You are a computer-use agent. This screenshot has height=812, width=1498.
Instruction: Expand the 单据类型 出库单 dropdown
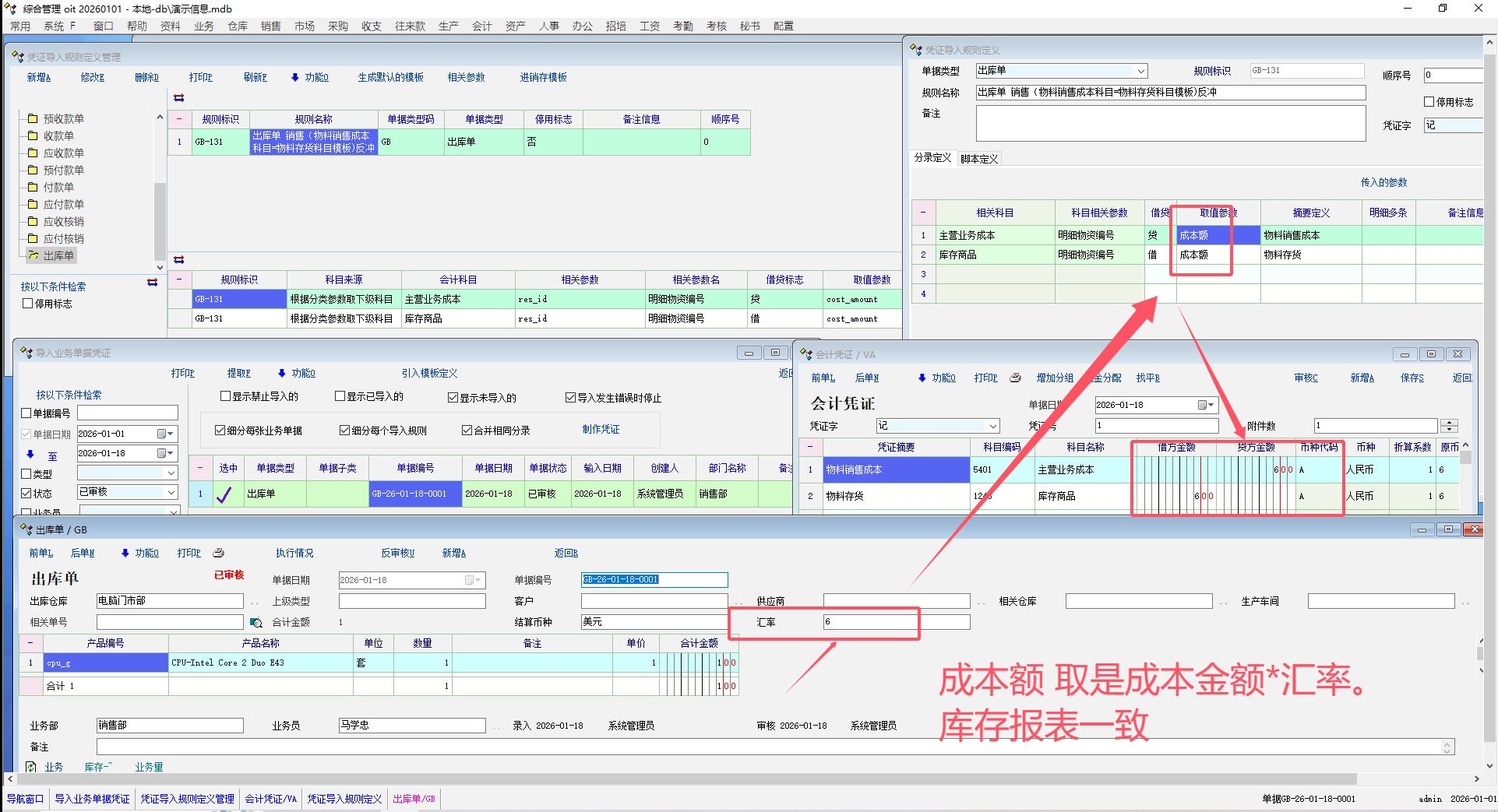(x=1140, y=71)
